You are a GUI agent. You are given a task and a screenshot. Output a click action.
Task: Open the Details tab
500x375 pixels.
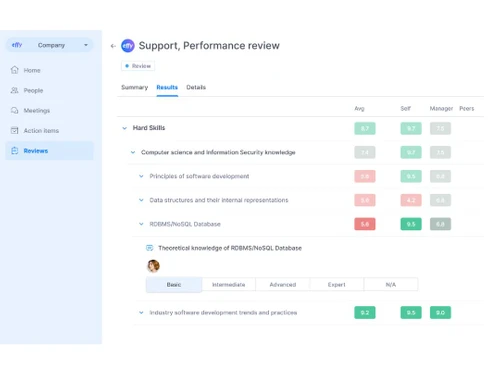coord(196,87)
